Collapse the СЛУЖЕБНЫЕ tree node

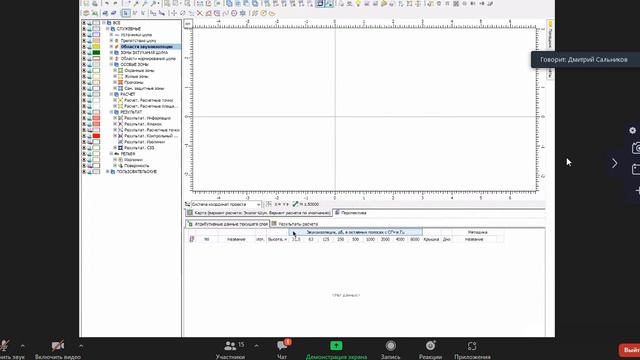108,29
